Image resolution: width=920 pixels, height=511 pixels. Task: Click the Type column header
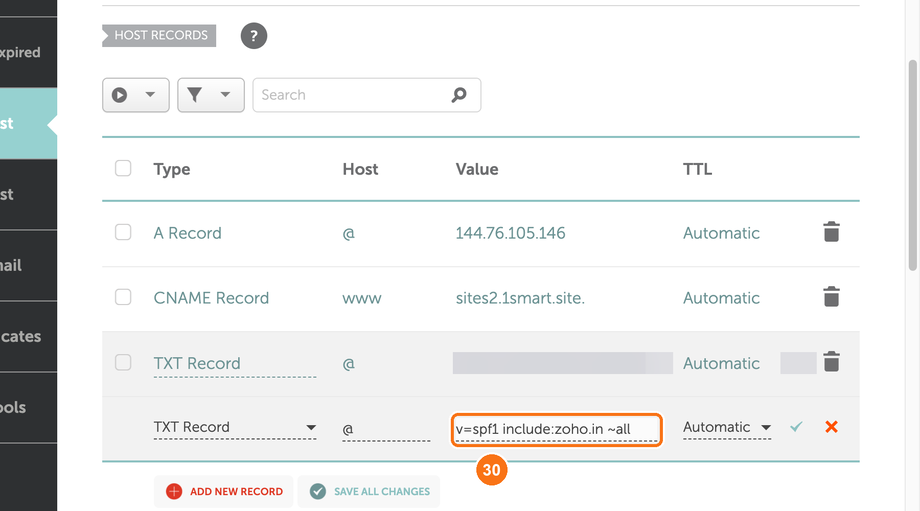point(172,170)
